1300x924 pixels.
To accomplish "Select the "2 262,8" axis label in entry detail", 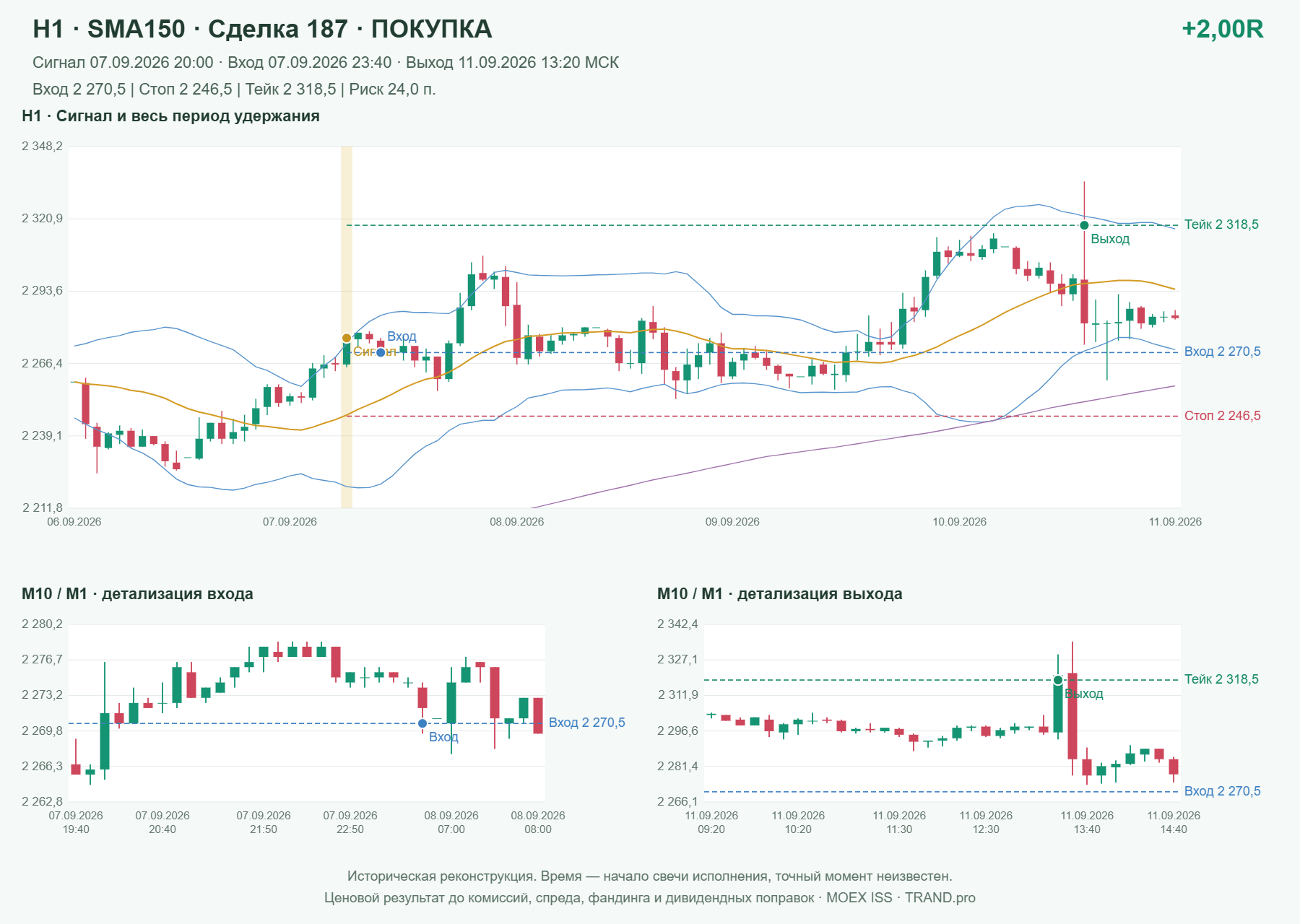I will pos(42,801).
